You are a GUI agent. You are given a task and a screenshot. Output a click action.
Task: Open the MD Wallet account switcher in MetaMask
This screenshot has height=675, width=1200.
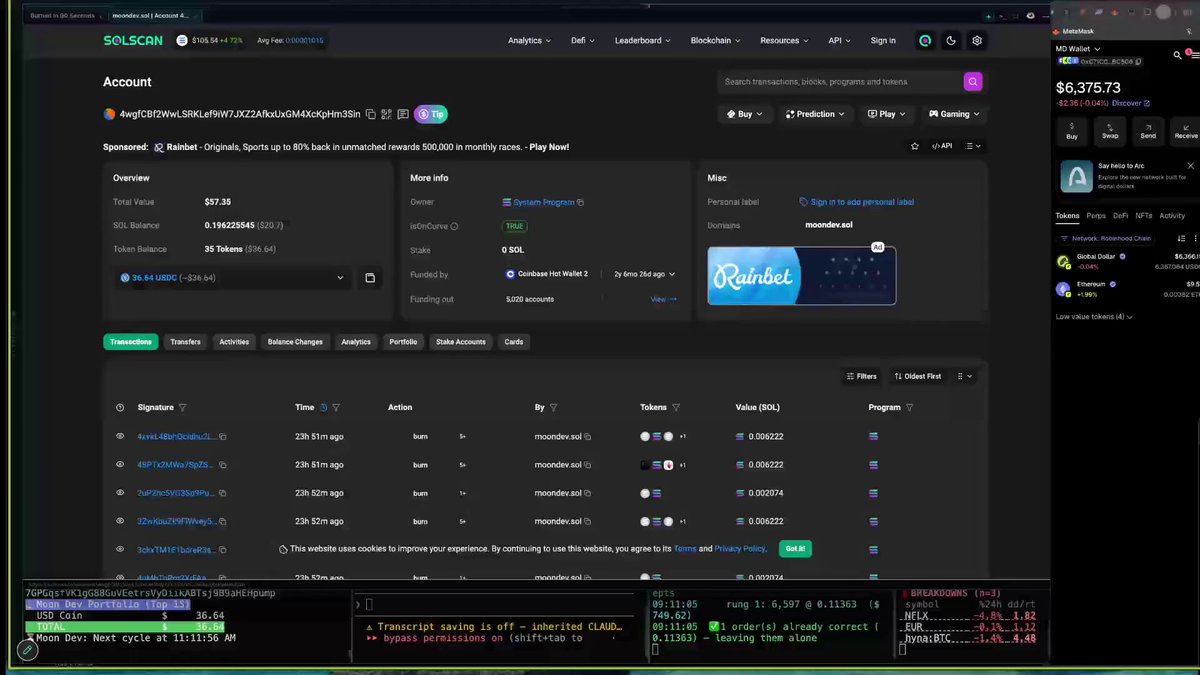click(1078, 48)
